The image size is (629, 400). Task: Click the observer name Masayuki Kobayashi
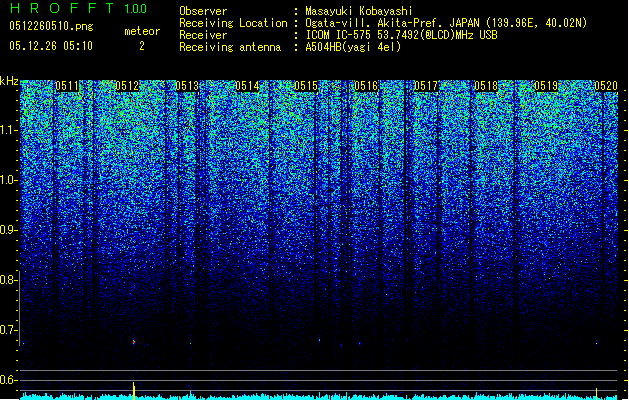pyautogui.click(x=359, y=11)
